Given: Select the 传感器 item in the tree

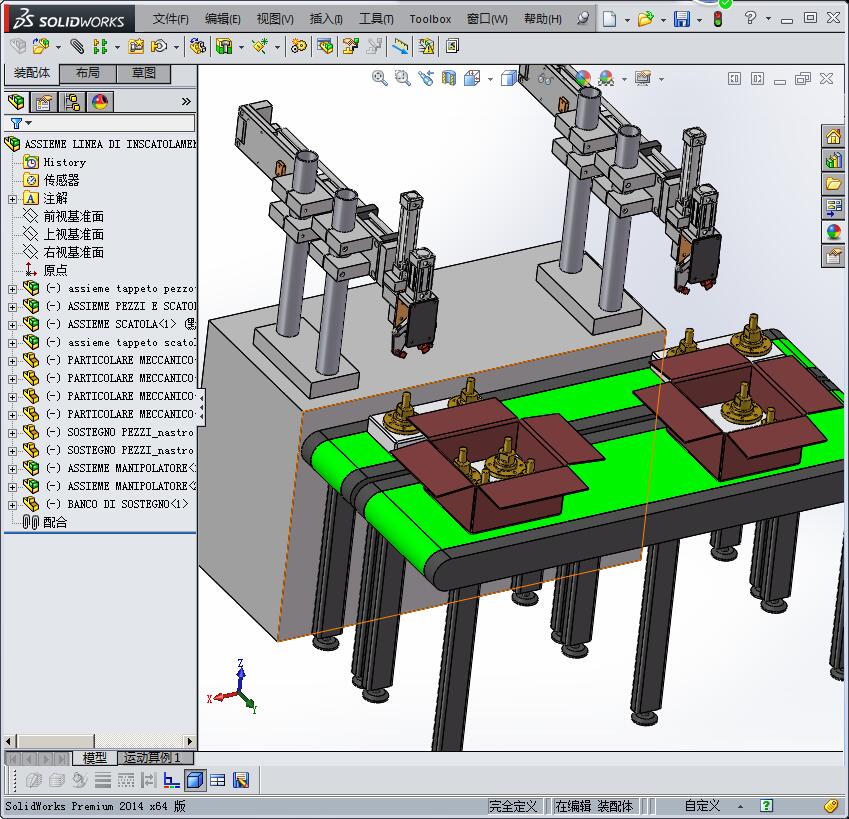Looking at the screenshot, I should 61,180.
